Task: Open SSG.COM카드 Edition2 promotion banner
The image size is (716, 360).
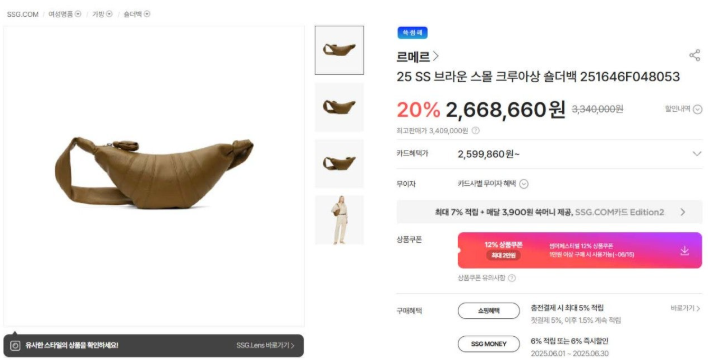Action: (x=549, y=212)
